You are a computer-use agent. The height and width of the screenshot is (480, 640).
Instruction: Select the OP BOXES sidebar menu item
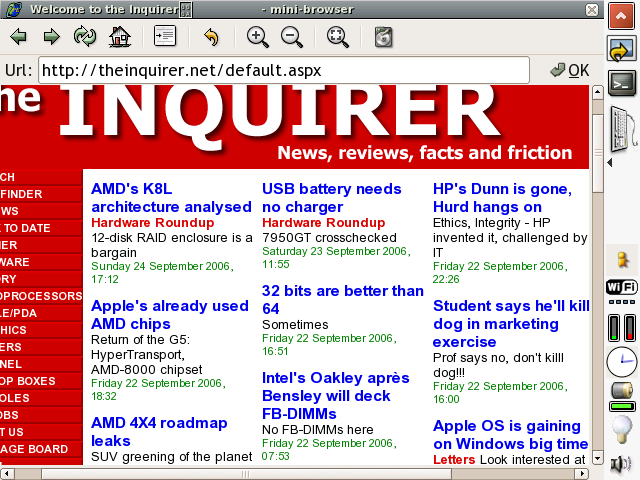point(41,381)
